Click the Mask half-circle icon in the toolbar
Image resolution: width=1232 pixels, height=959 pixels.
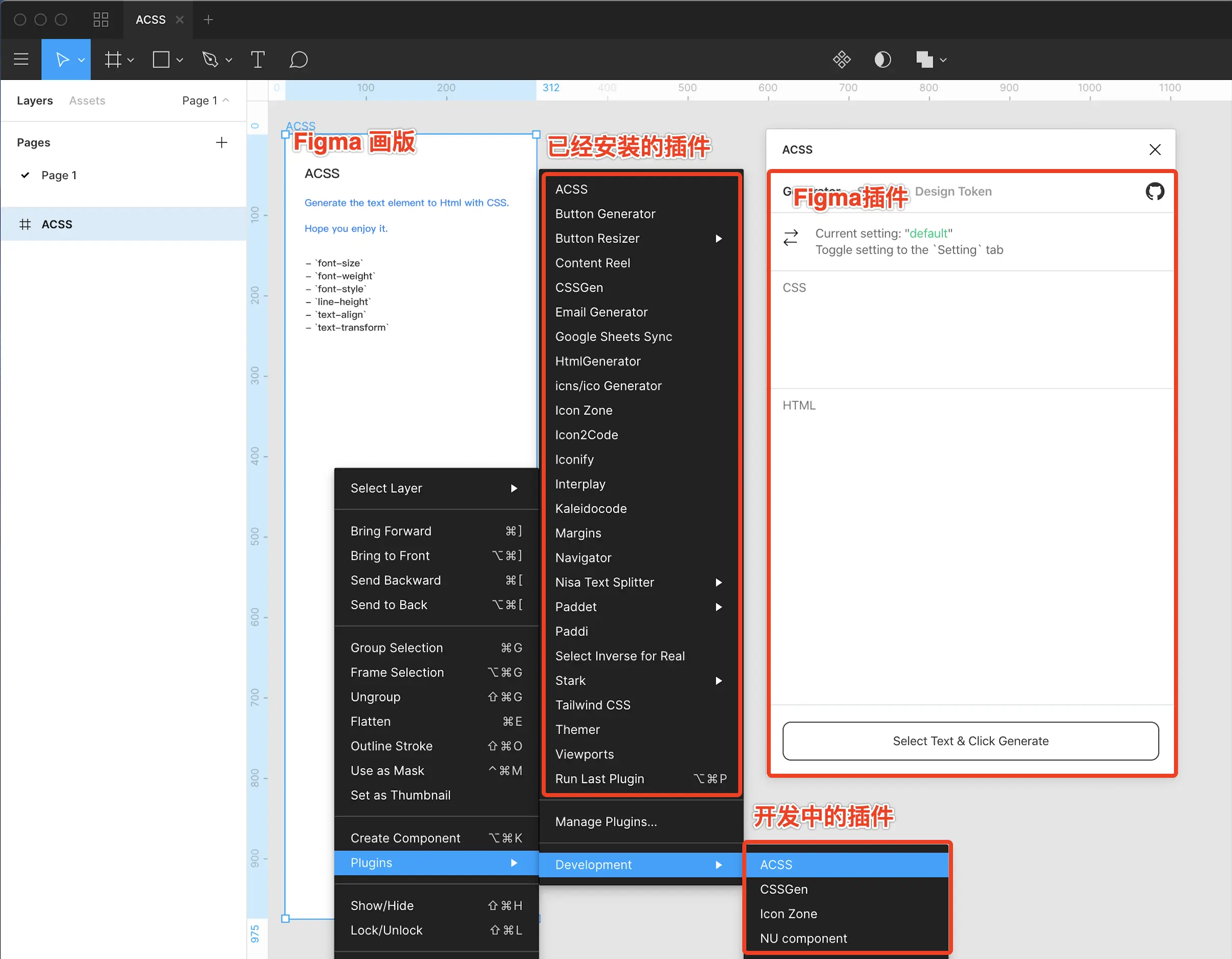coord(882,59)
